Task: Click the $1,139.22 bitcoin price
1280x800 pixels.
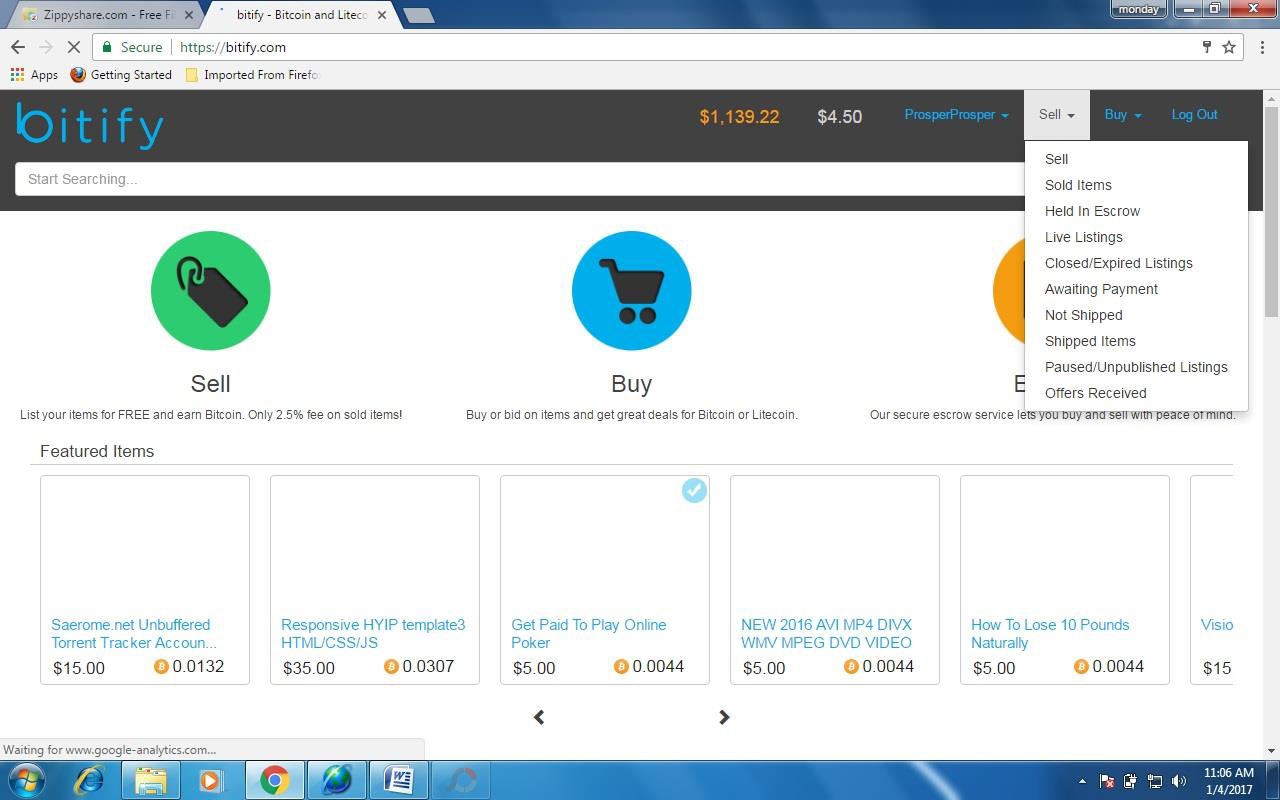Action: (x=739, y=117)
